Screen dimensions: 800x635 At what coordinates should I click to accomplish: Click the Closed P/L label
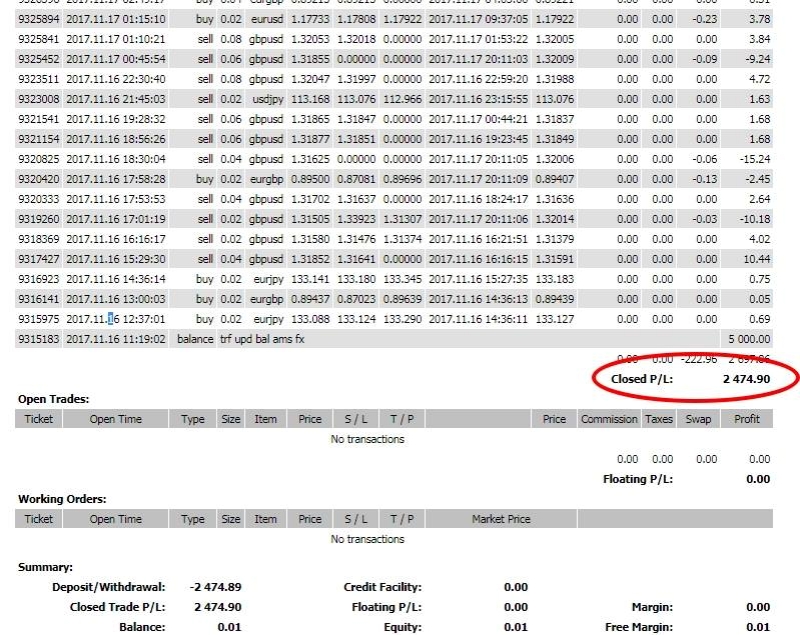click(642, 379)
